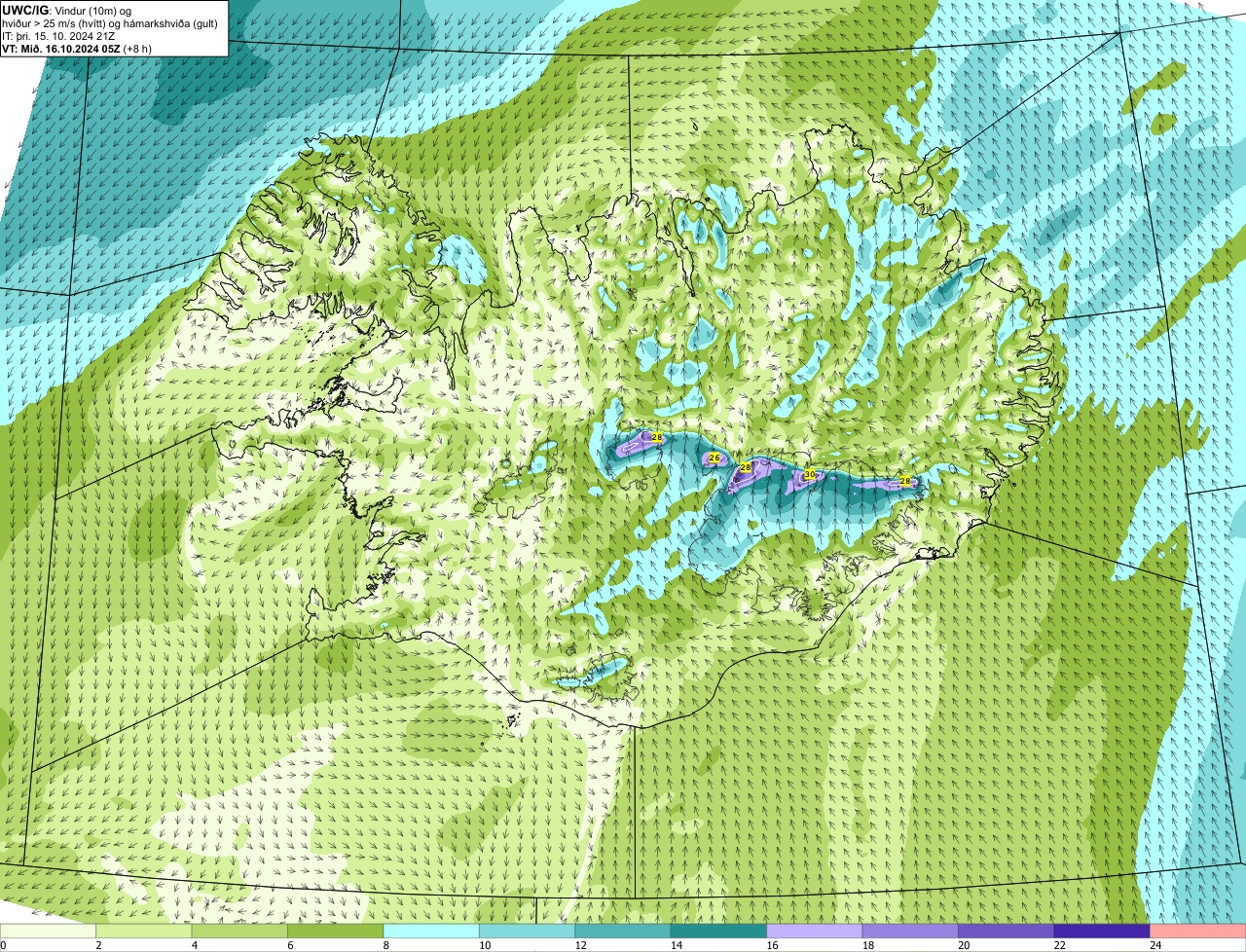Click the yellow 26 peak gust marker
1246x952 pixels.
714,458
